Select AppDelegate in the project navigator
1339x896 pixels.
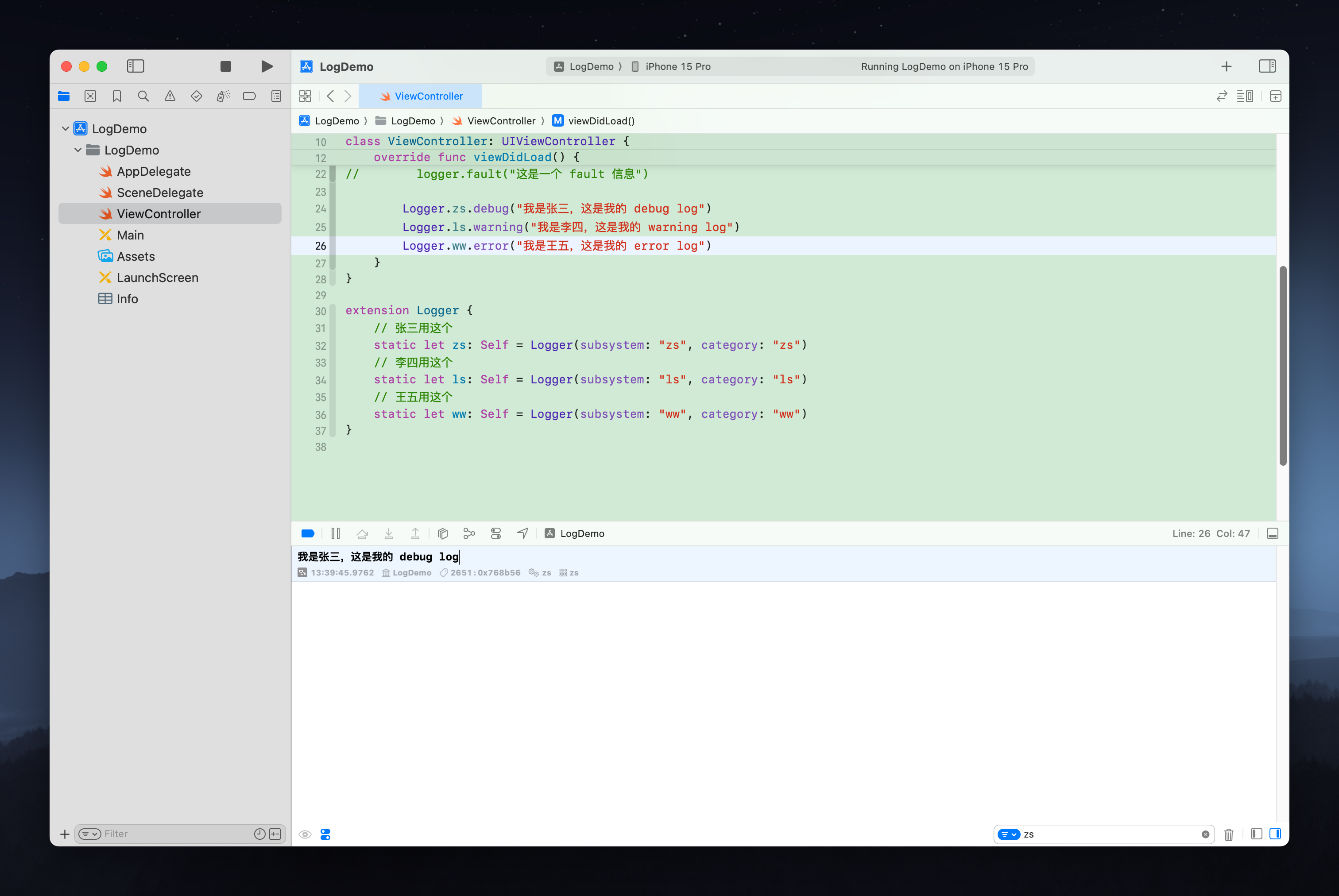[153, 171]
